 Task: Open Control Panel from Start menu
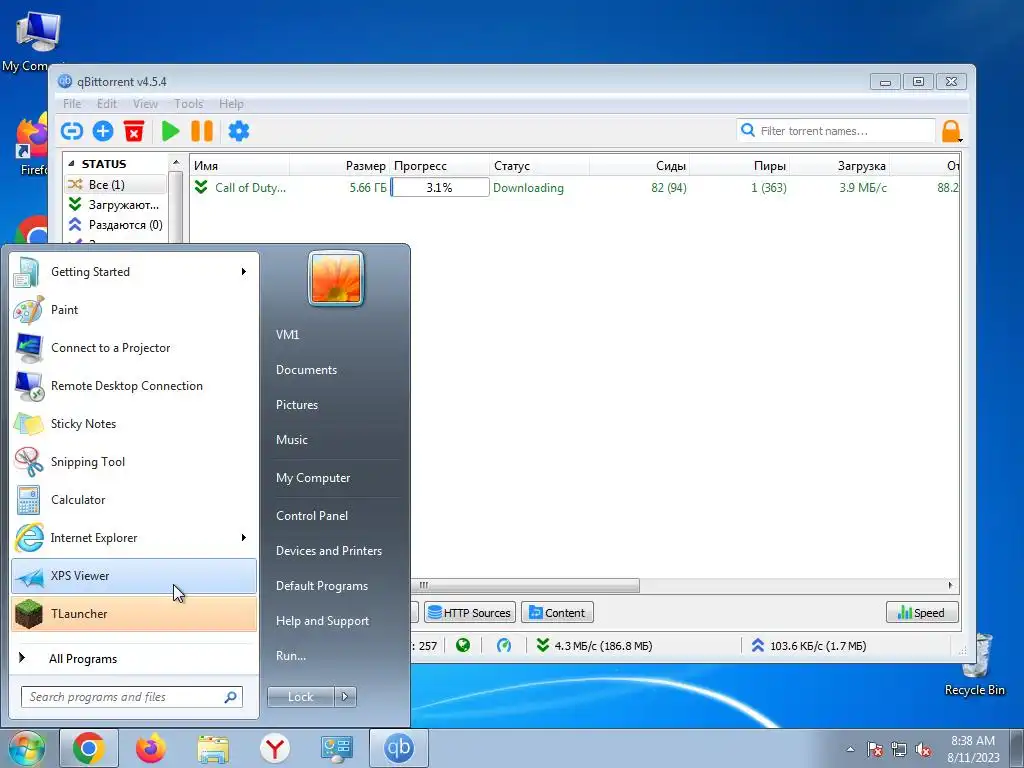tap(312, 516)
